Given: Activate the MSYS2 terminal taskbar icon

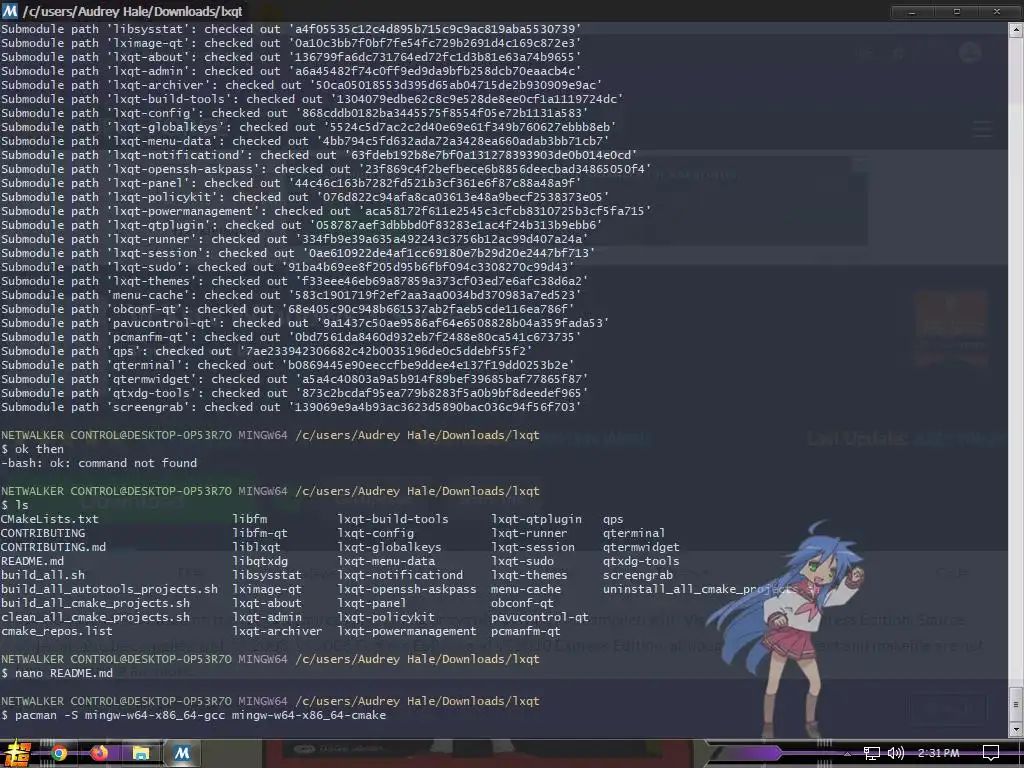Looking at the screenshot, I should coord(182,753).
